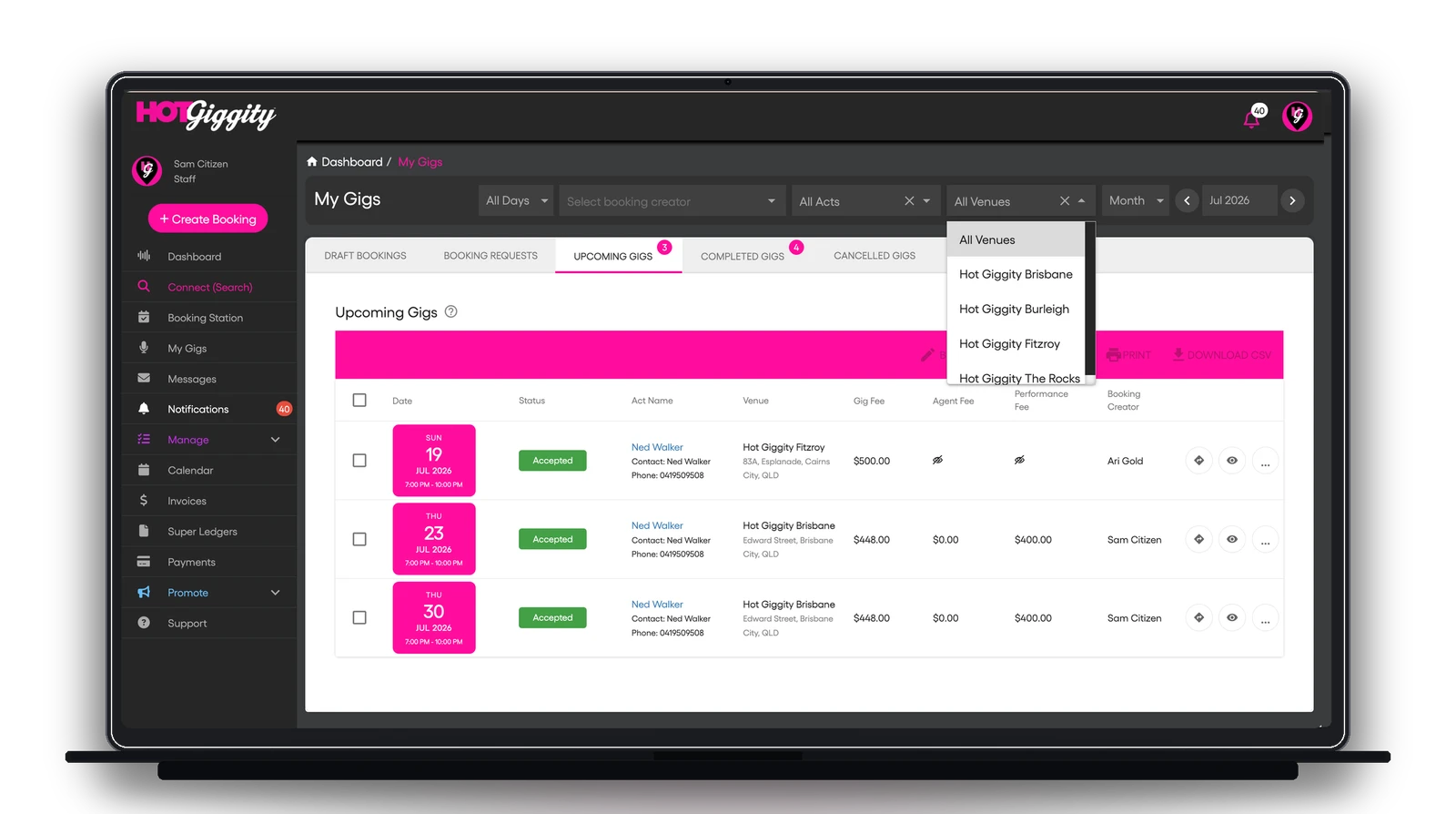Screen dimensions: 1456x814
Task: Tick checkbox for the 19 Jul gig
Action: 359,461
